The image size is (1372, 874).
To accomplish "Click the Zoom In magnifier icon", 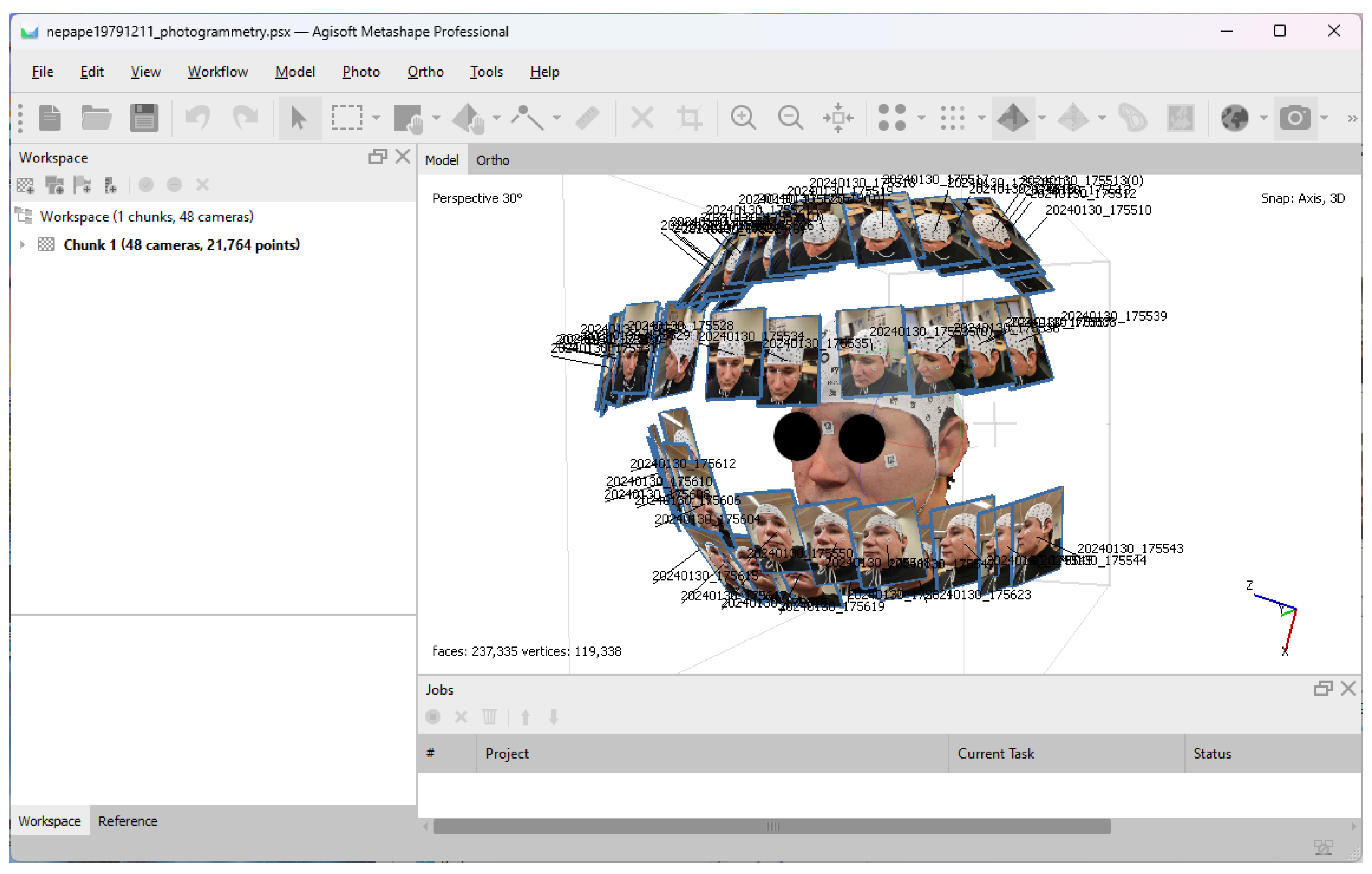I will [743, 118].
